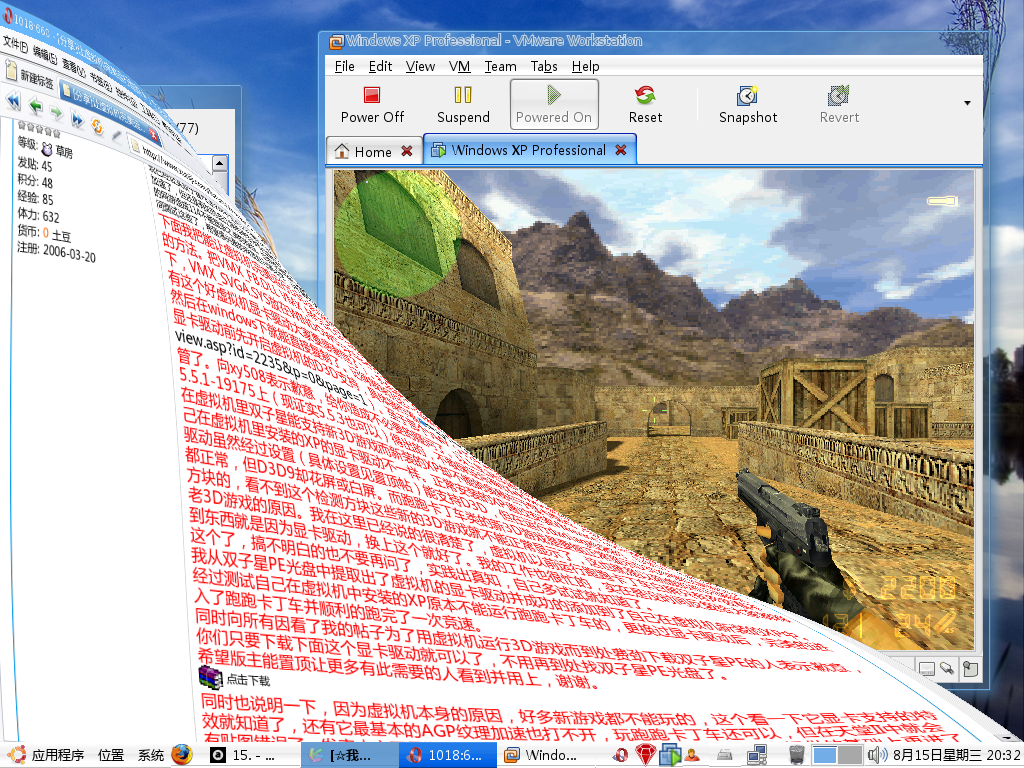Switch to the Home tab
Viewport: 1024px width, 768px height.
[x=372, y=152]
